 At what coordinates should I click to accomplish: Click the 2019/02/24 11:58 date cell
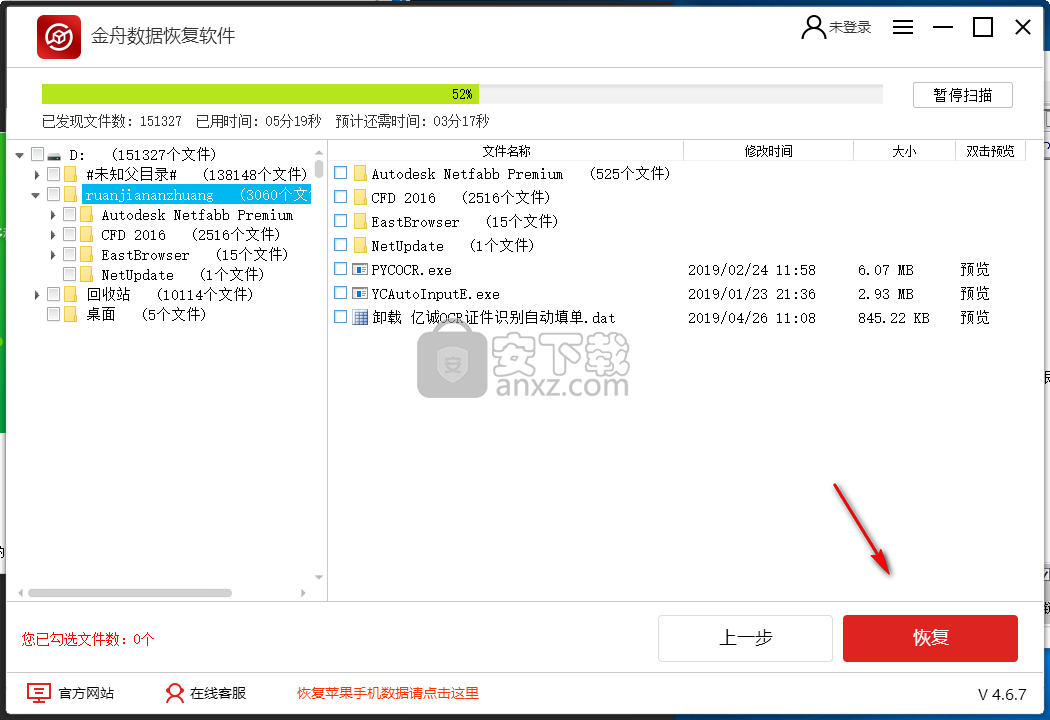(751, 270)
